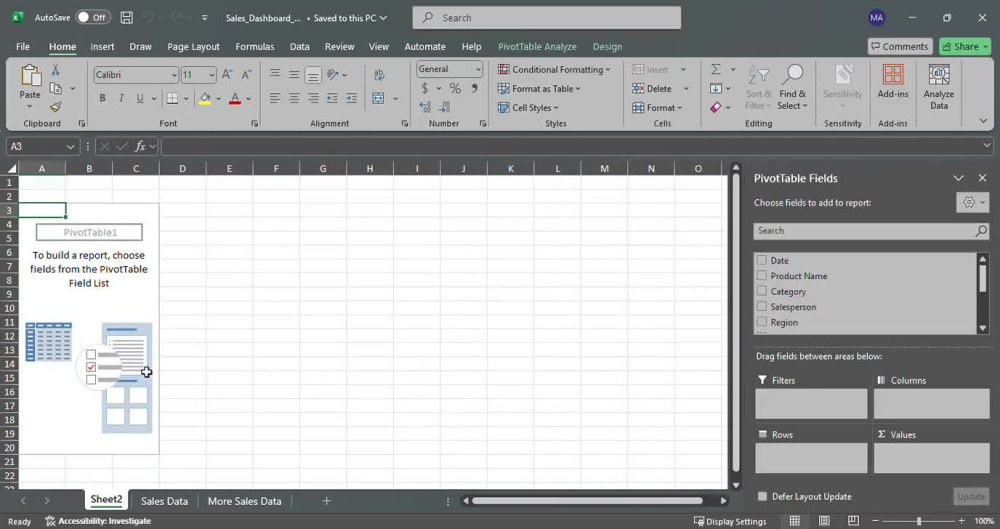This screenshot has width=1000, height=529.
Task: Open Display Settings in status bar
Action: coord(730,521)
